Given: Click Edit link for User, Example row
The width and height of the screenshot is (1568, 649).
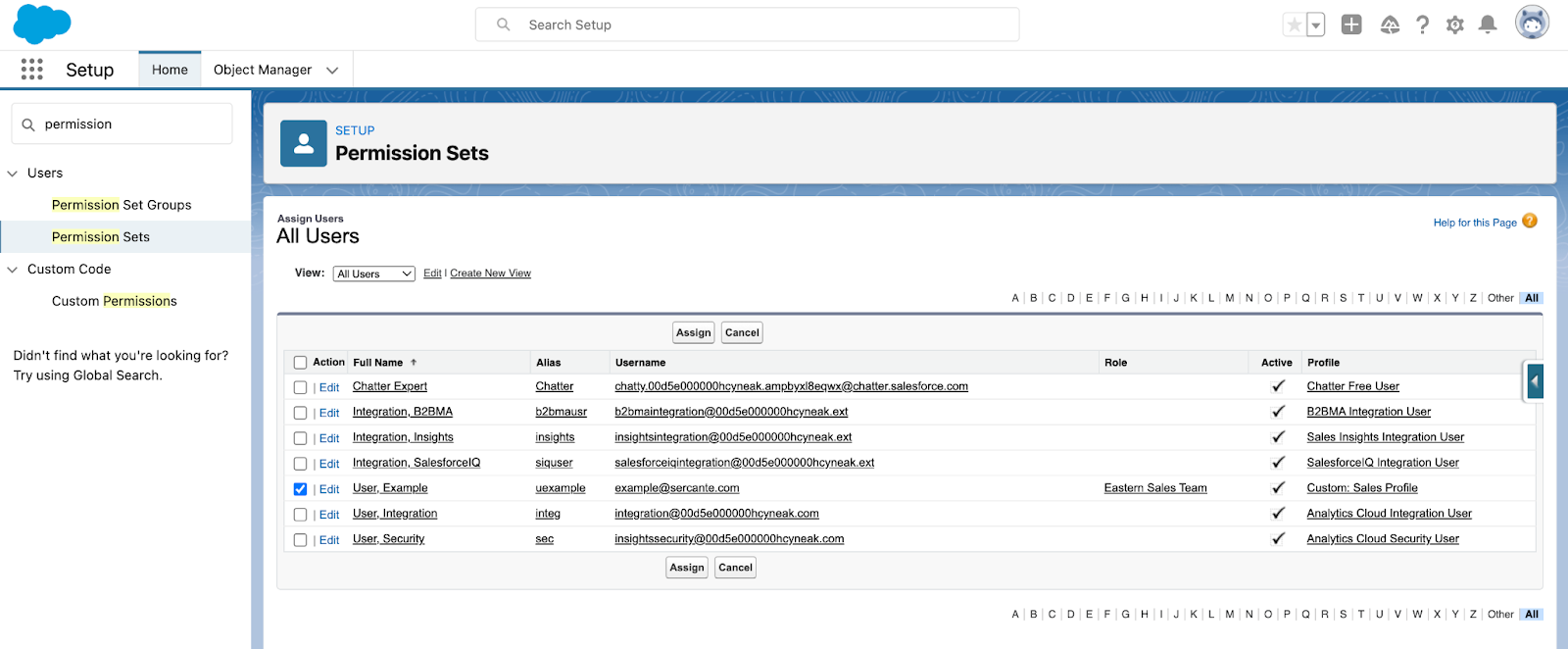Looking at the screenshot, I should point(329,489).
